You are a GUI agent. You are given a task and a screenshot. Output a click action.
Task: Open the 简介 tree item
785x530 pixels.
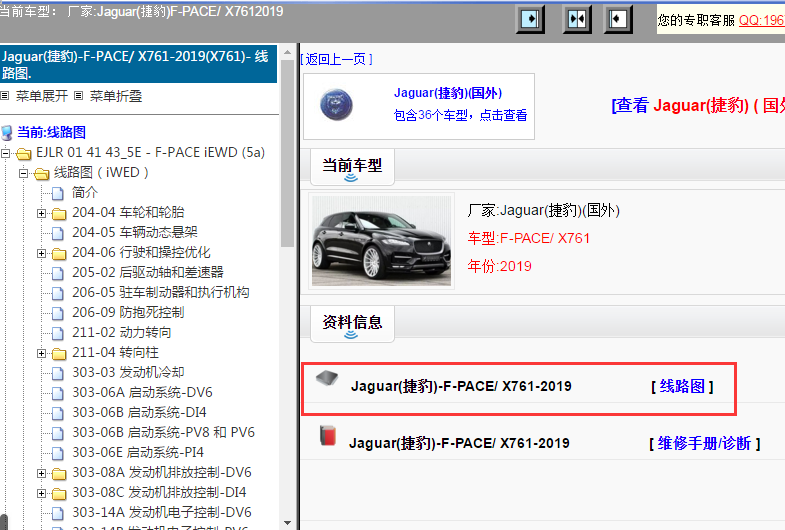[x=85, y=193]
